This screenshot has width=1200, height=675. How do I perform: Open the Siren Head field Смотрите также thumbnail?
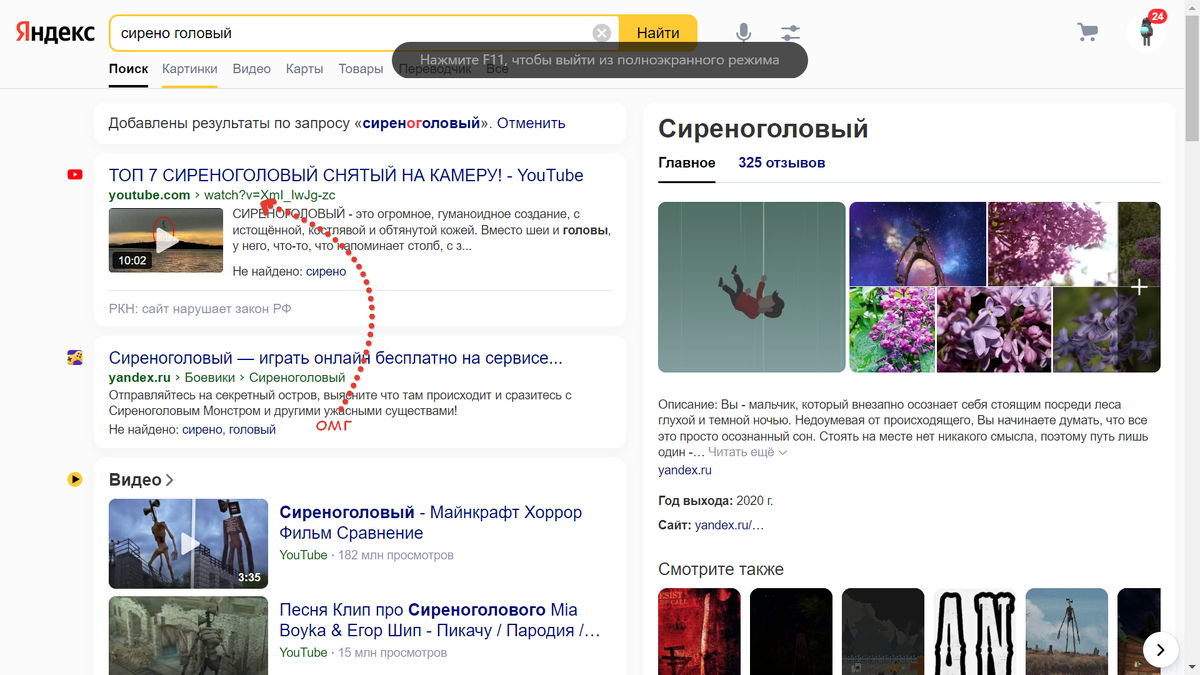coord(1067,631)
